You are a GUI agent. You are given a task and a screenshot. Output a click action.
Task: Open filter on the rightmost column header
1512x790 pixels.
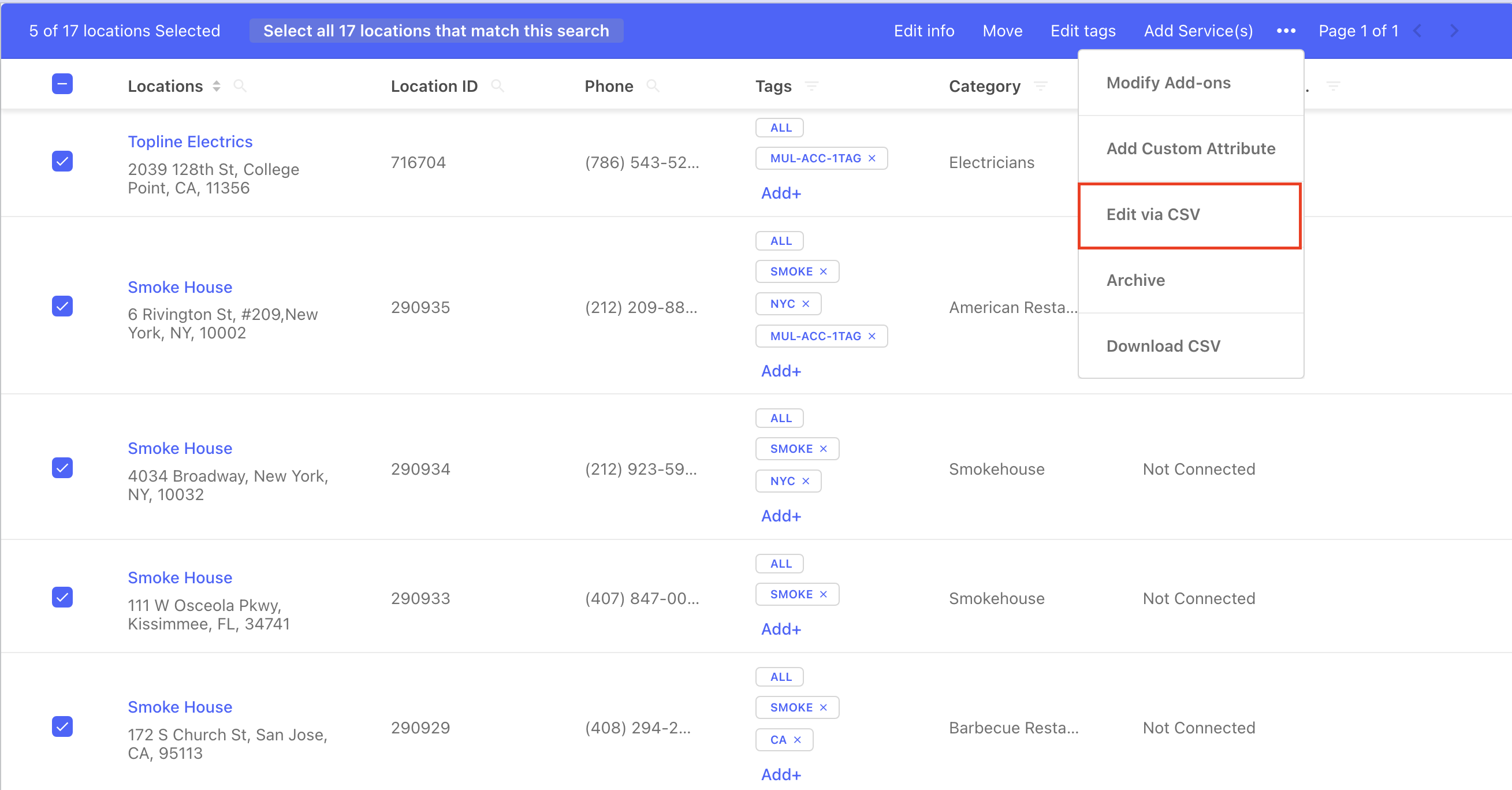point(1333,86)
